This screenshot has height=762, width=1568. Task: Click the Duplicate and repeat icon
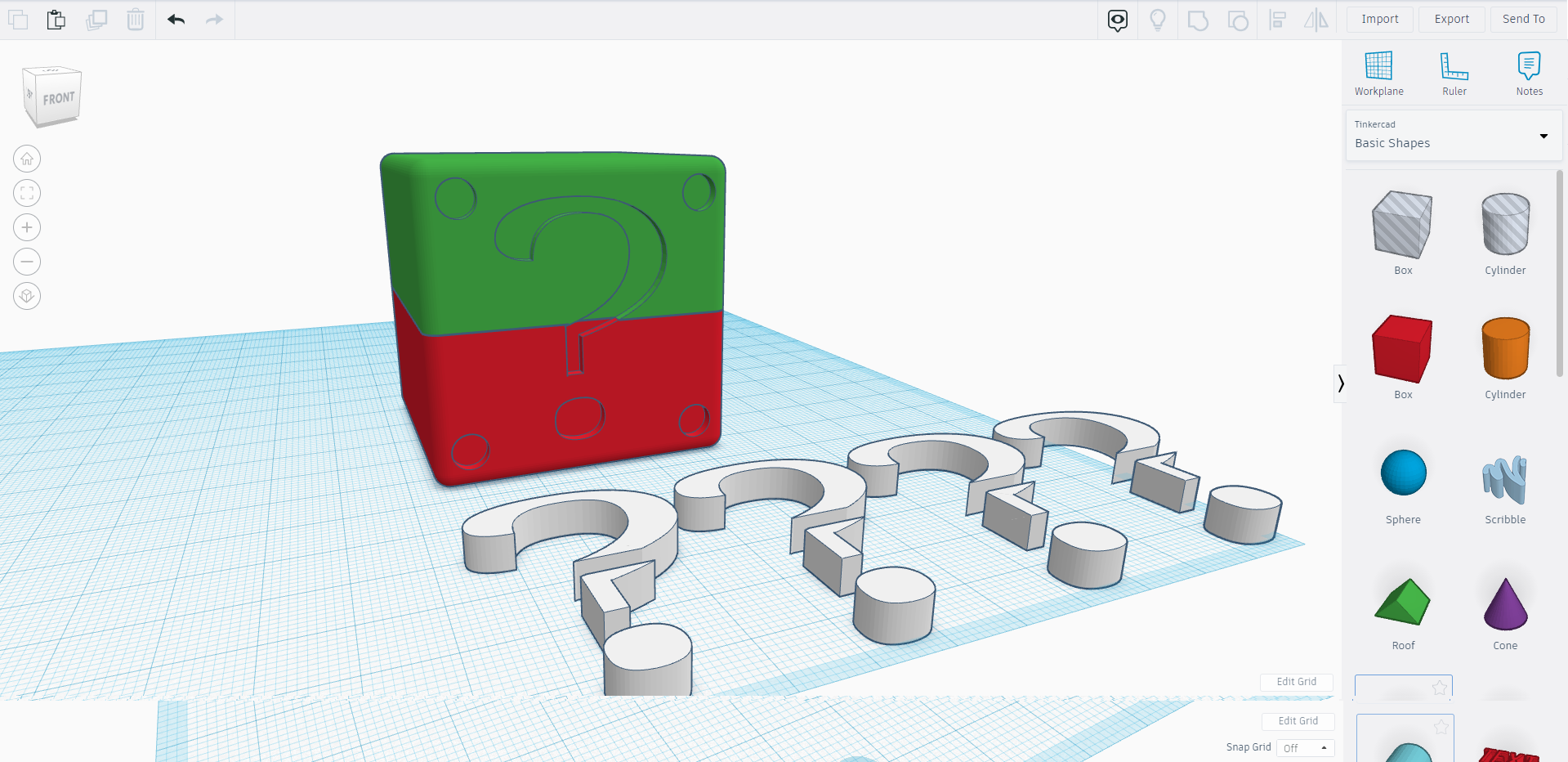(x=96, y=20)
